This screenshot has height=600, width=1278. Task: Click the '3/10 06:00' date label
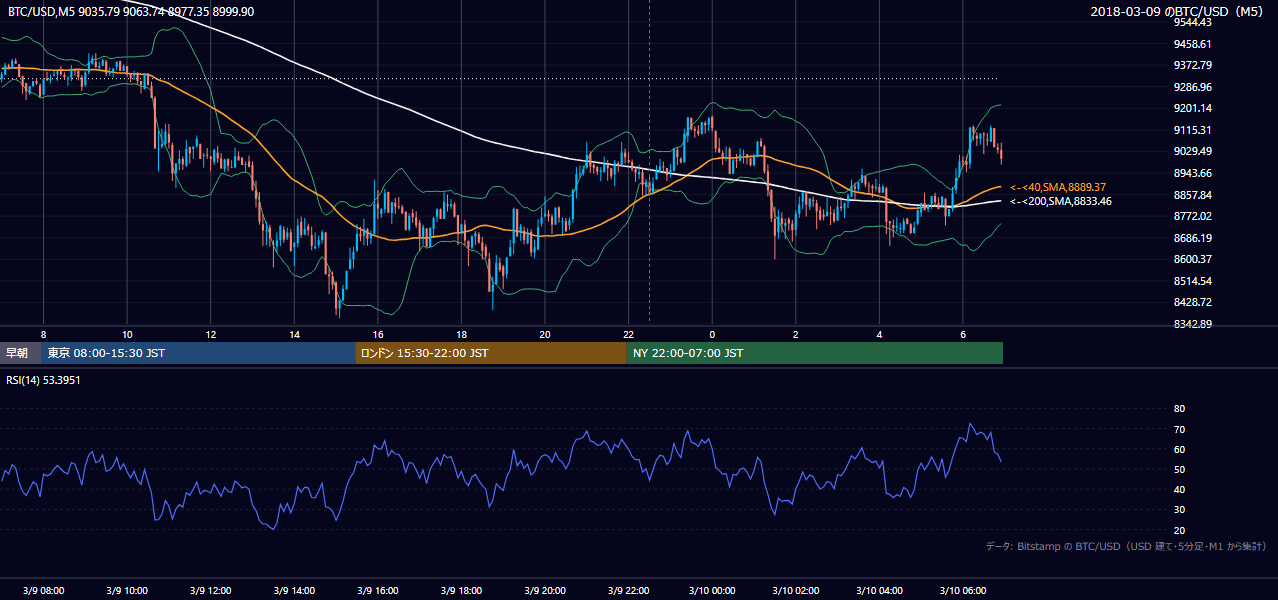coord(963,591)
